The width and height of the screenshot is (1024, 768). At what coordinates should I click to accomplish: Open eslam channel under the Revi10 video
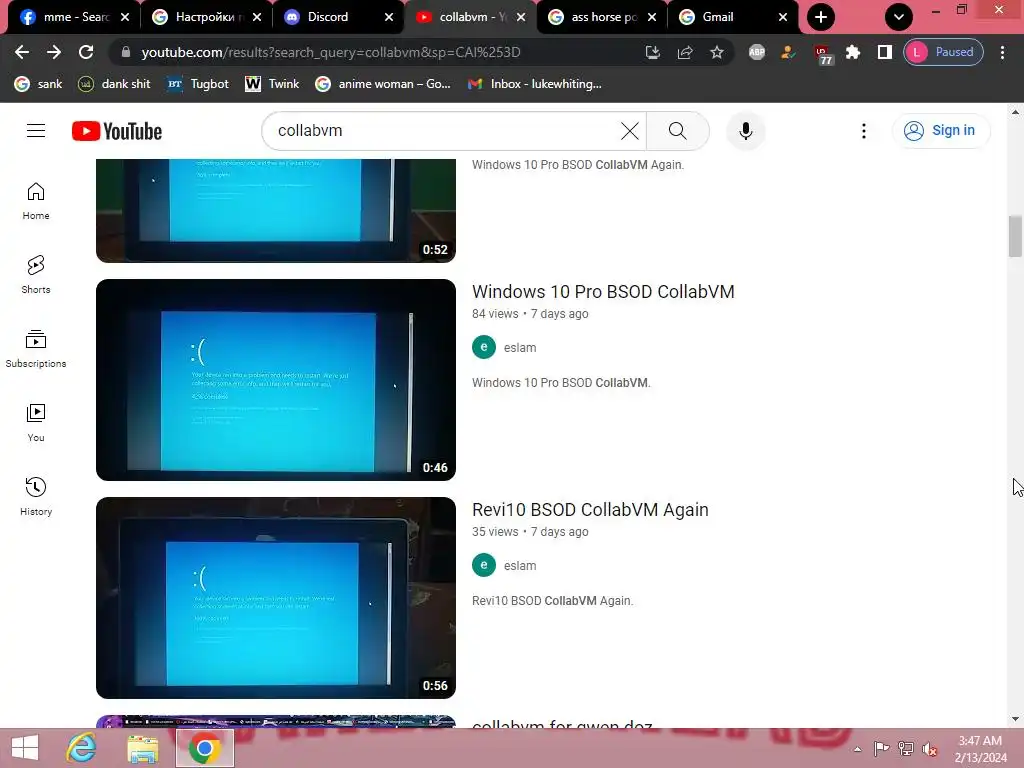click(520, 566)
